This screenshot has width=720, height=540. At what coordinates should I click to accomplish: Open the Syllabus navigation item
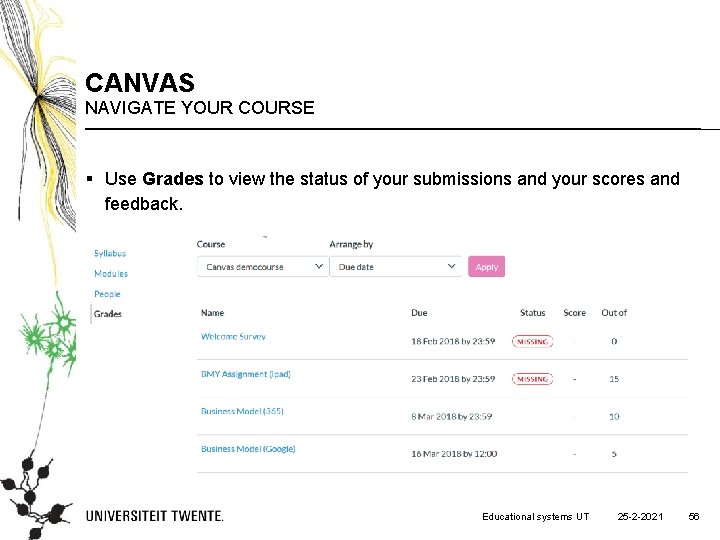point(110,253)
